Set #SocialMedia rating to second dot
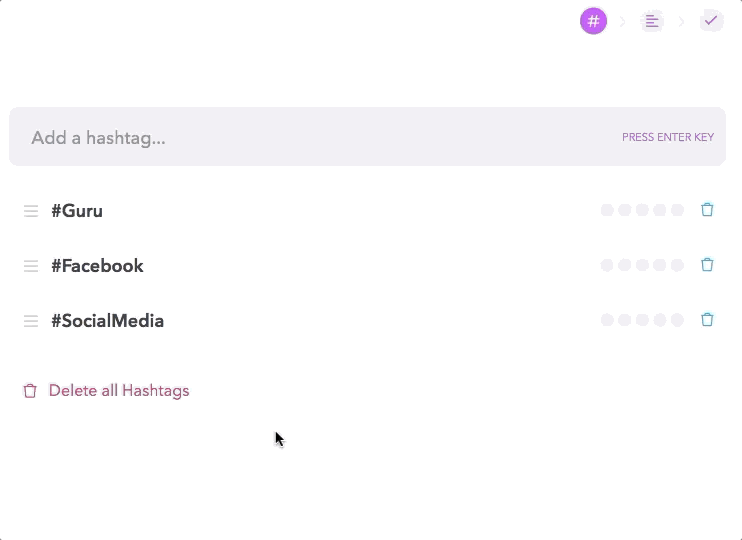742x540 pixels. tap(625, 320)
